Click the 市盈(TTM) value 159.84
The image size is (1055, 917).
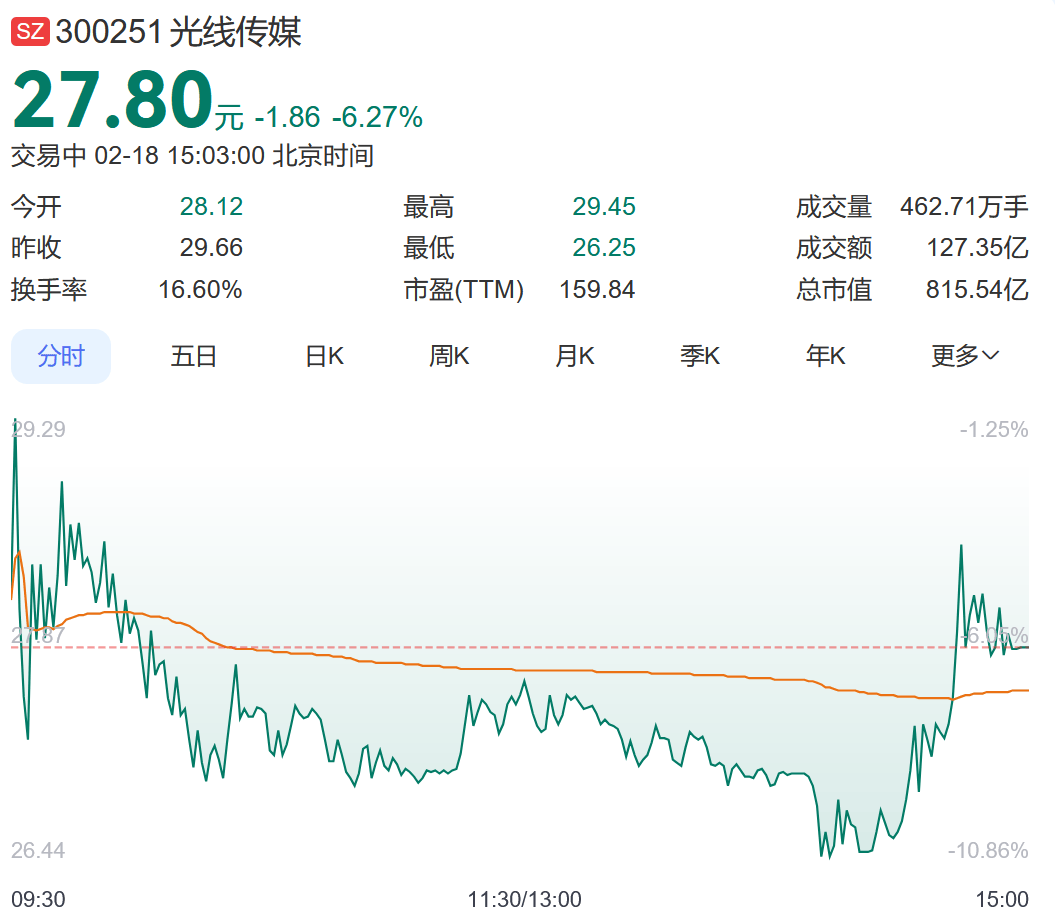(x=597, y=290)
